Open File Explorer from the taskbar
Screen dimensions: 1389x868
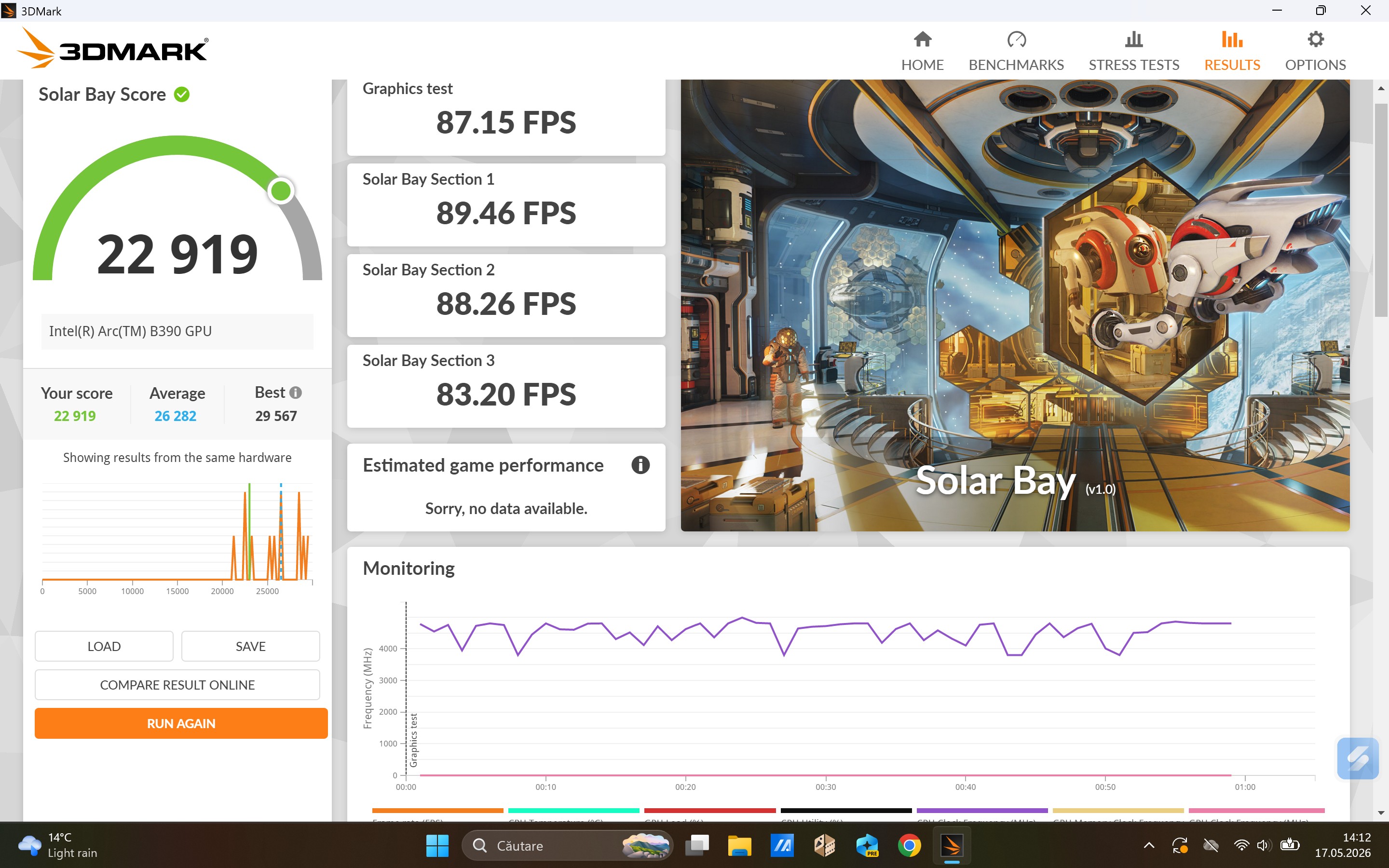[739, 846]
